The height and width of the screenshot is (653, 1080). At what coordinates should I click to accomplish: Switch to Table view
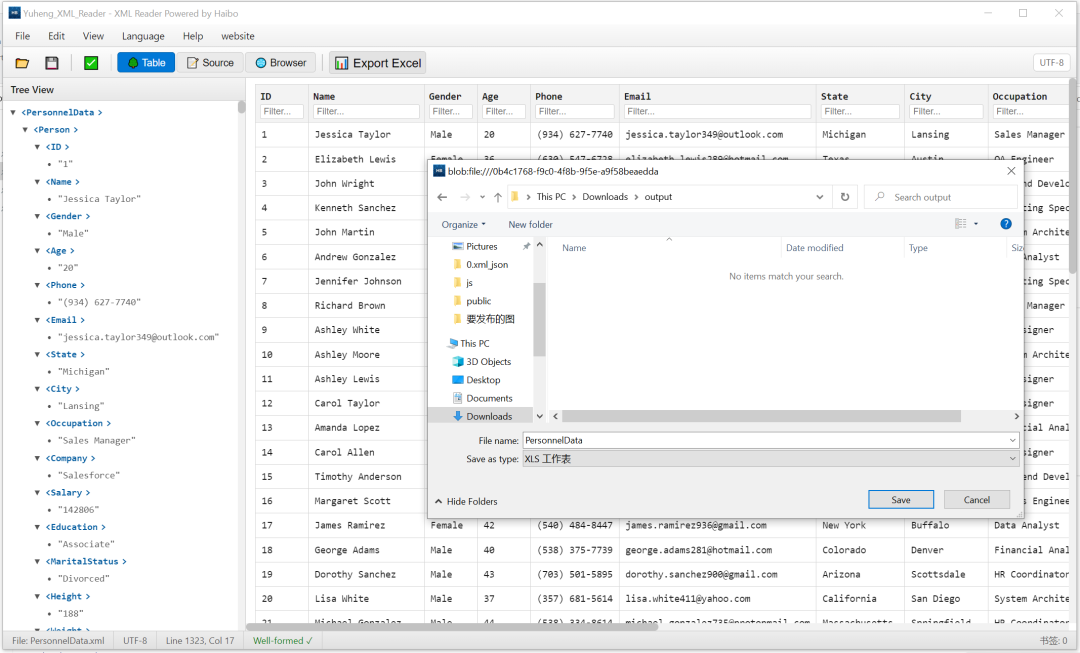146,63
